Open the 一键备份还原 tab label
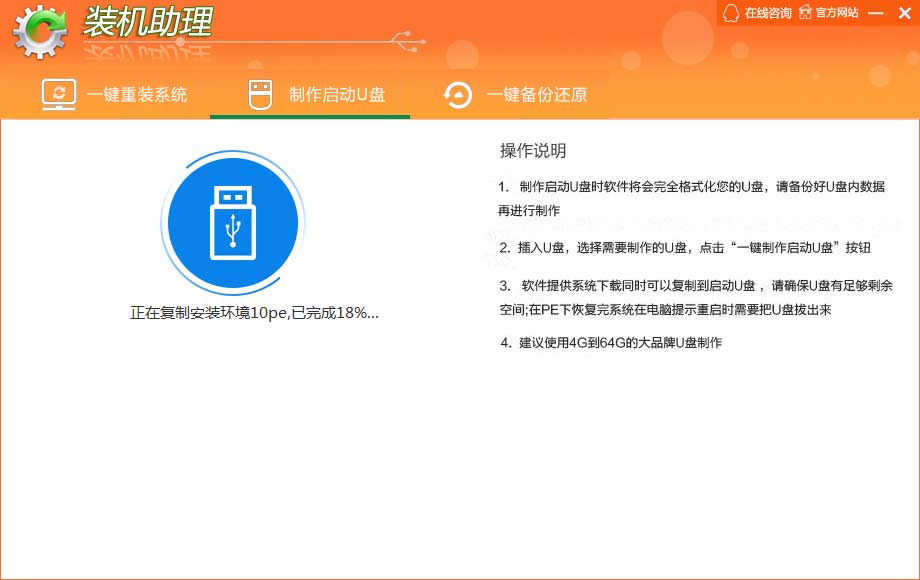Viewport: 920px width, 580px height. pyautogui.click(x=537, y=95)
